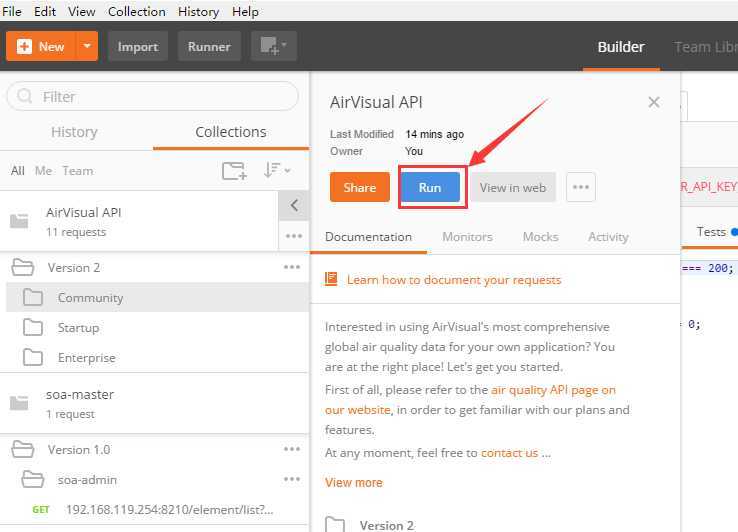Switch to the History sidebar tab
This screenshot has width=738, height=532.
click(74, 132)
